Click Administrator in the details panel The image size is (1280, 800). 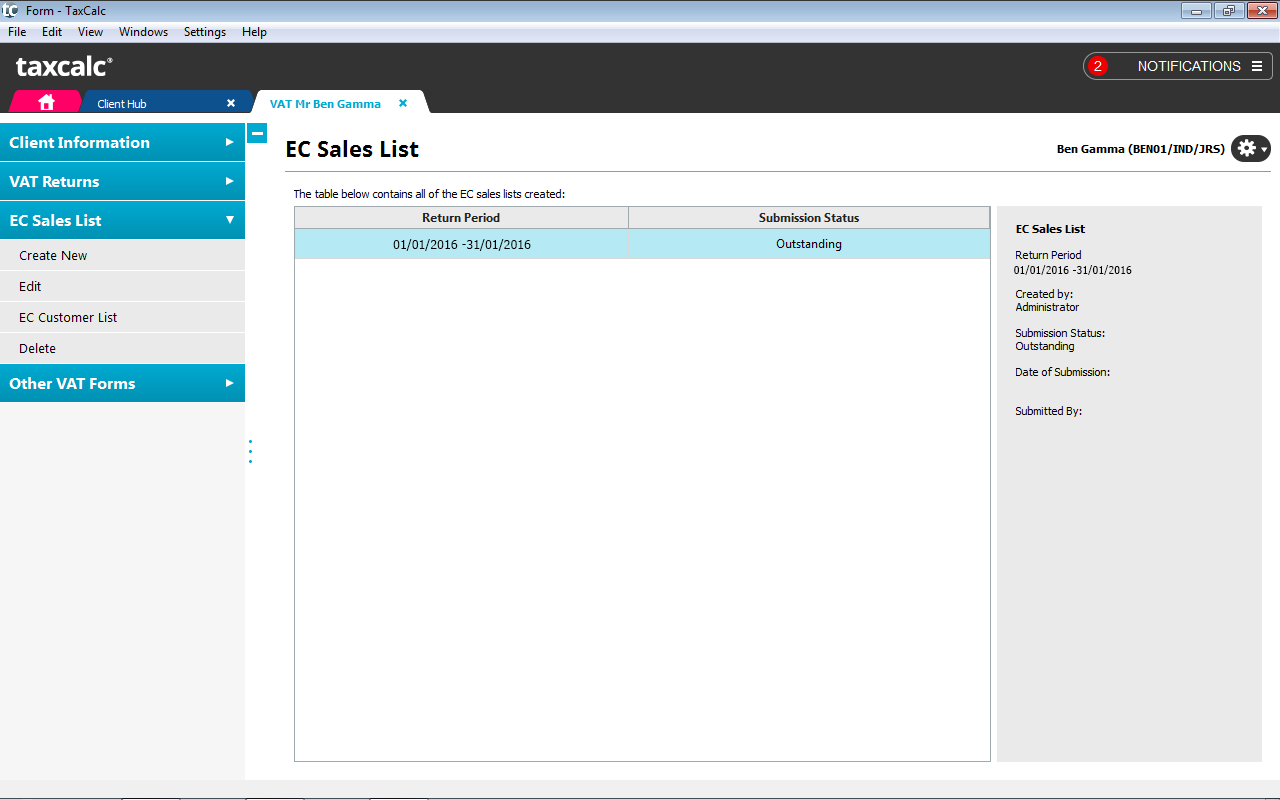click(1047, 307)
